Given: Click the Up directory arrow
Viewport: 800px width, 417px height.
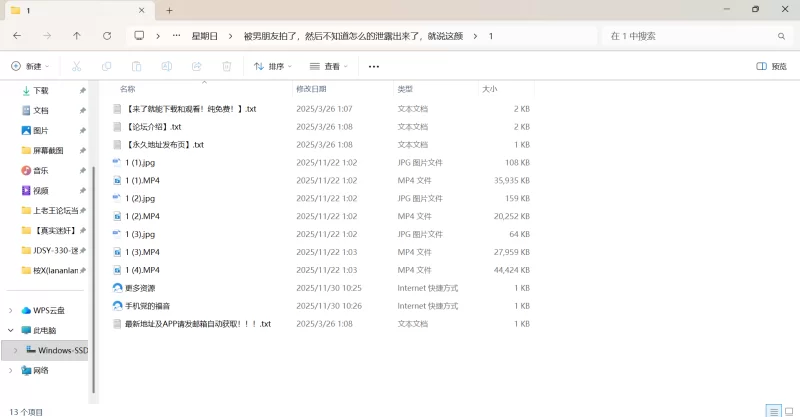Looking at the screenshot, I should 77,35.
